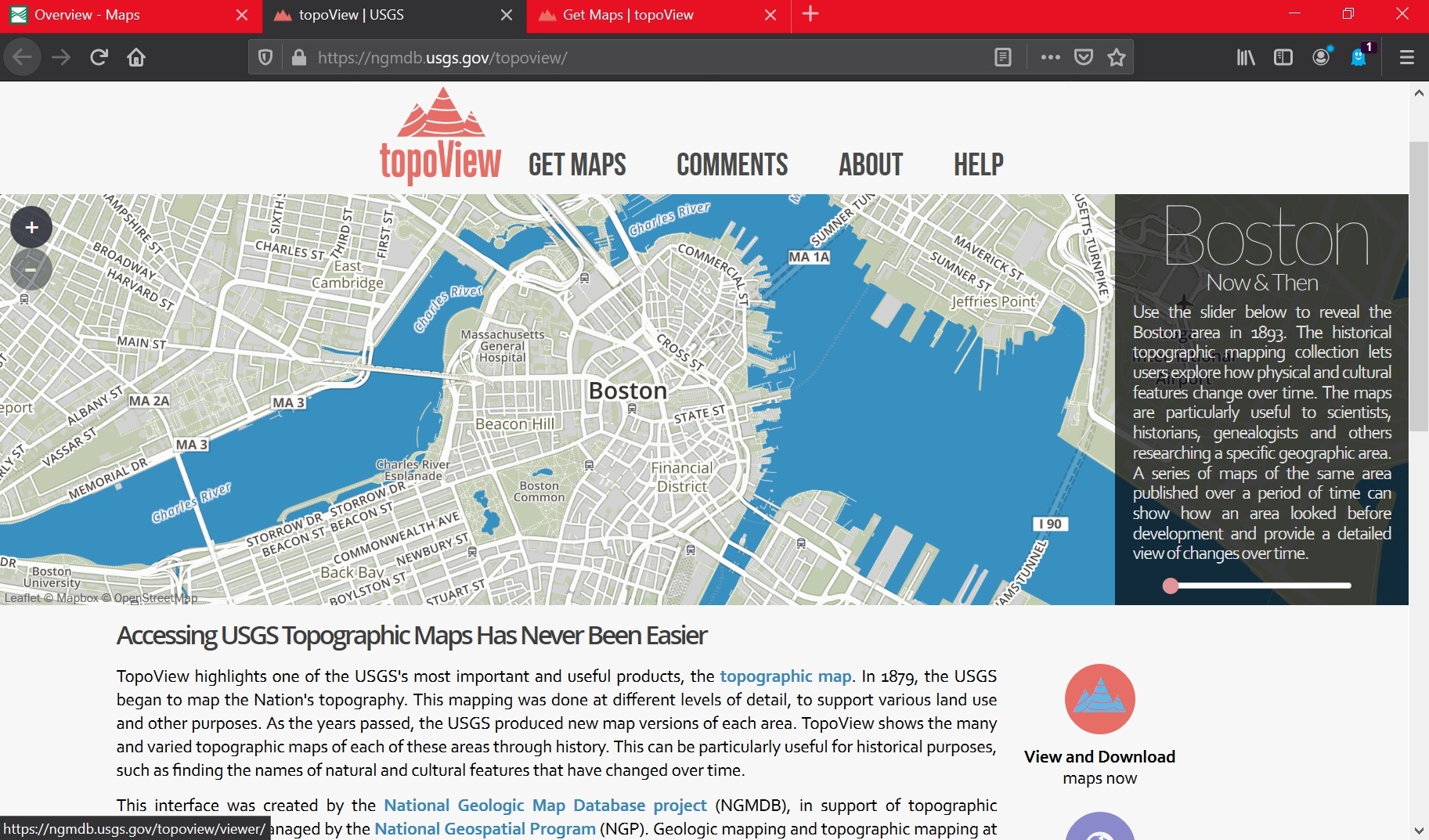Click the Now & Then slider handle
Image resolution: width=1429 pixels, height=840 pixels.
(x=1171, y=586)
